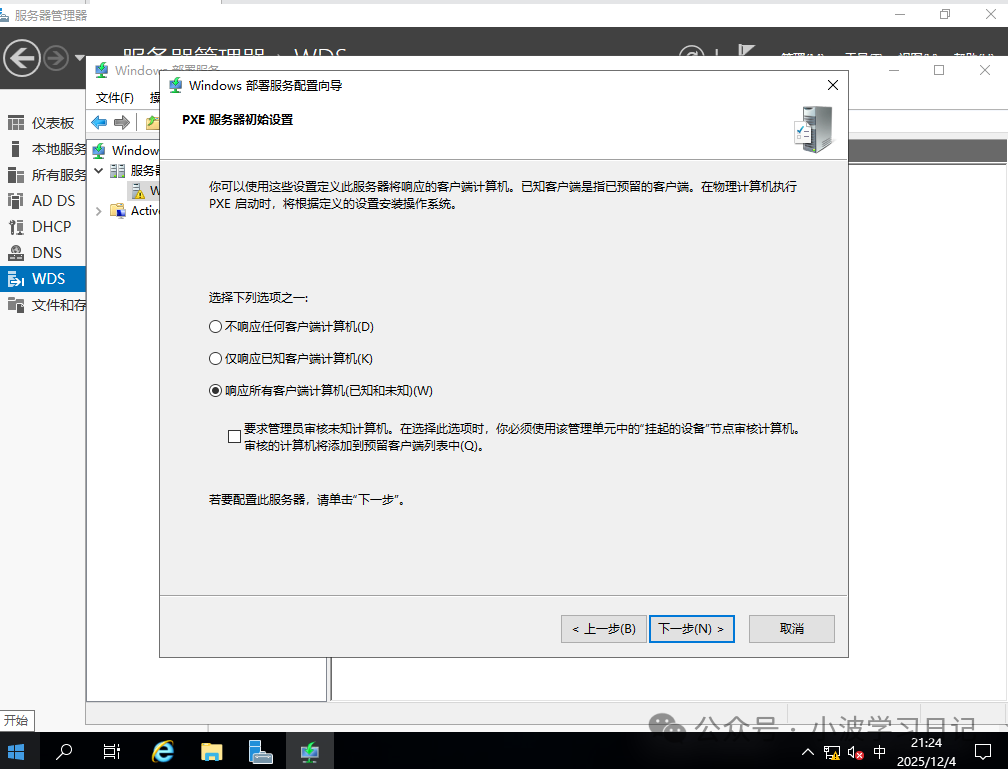
Task: Open Windows 部署服务 from the taskbar
Action: click(310, 751)
